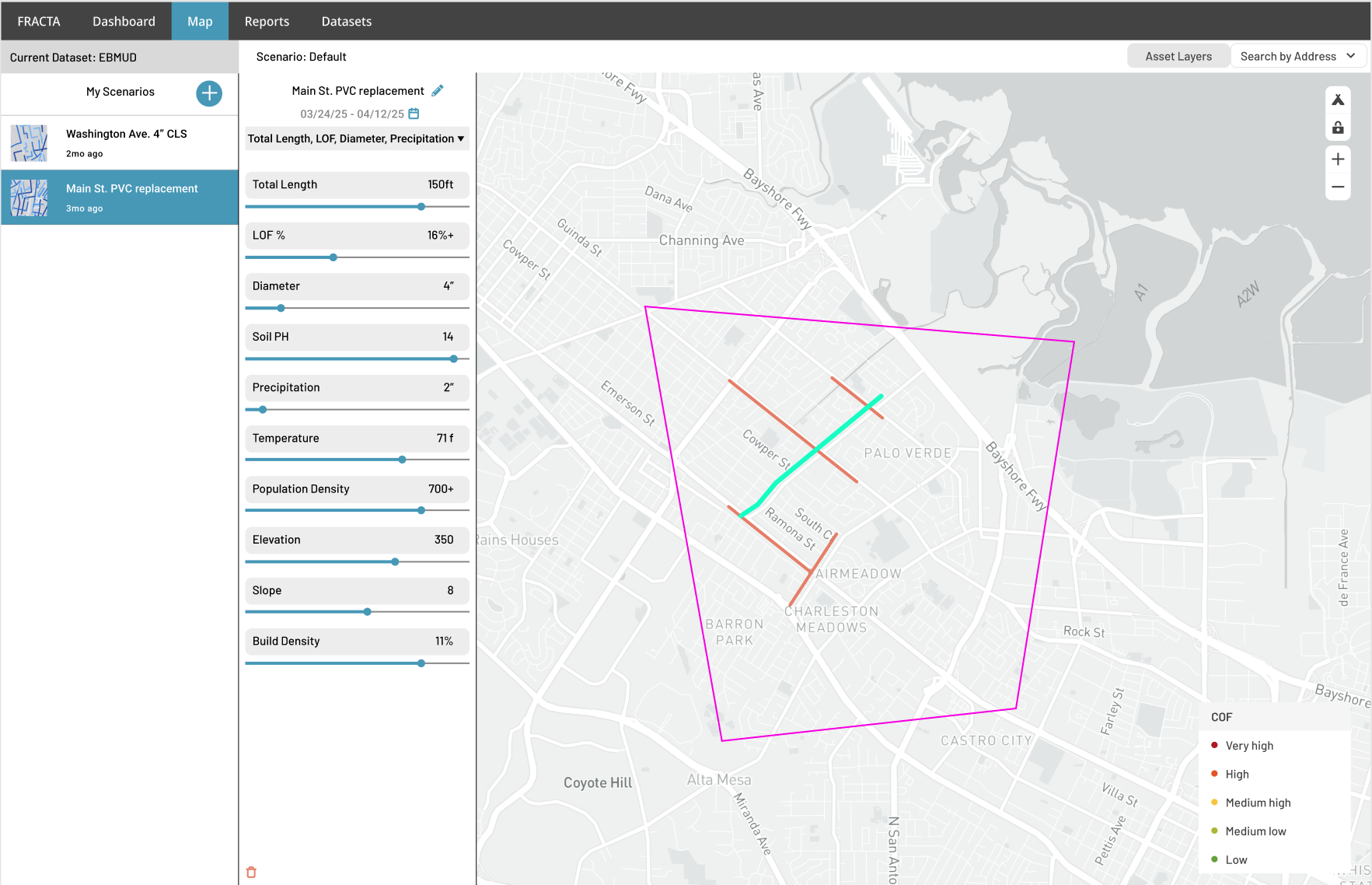Delete scenario using trash icon

251,873
